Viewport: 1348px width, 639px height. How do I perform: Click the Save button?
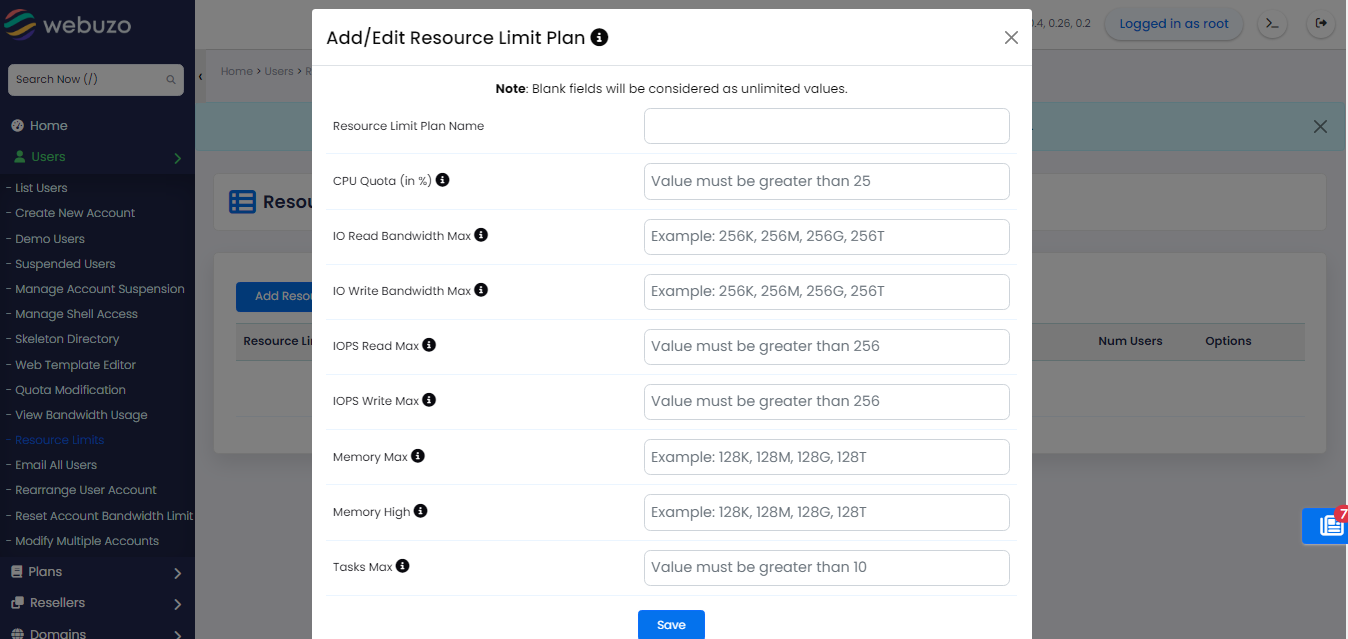(671, 624)
